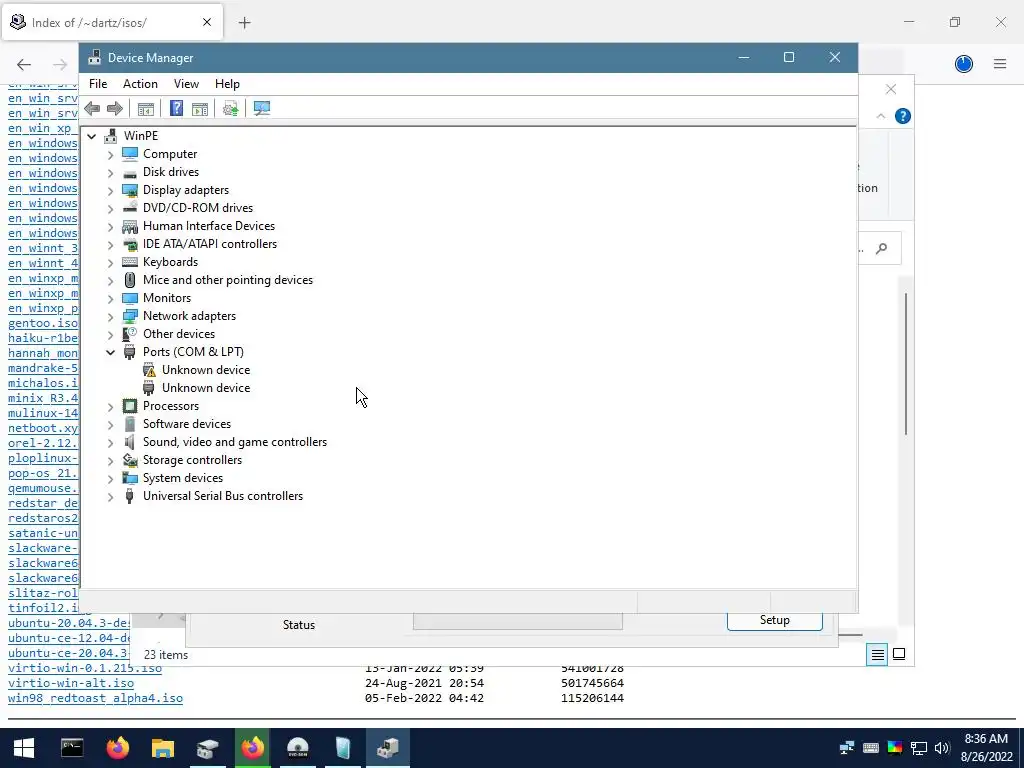
Task: Open the blue question-mark Help toolbar icon
Action: (x=176, y=108)
